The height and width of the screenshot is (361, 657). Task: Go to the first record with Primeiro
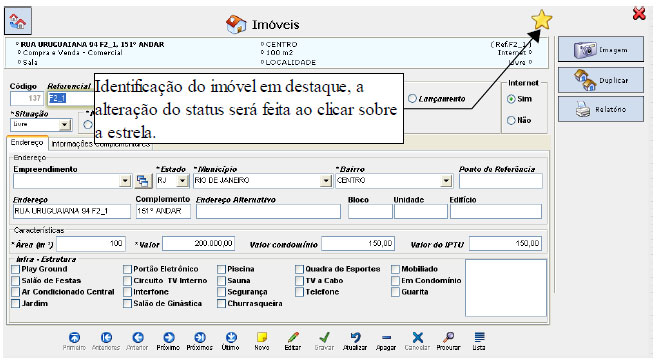click(x=74, y=338)
